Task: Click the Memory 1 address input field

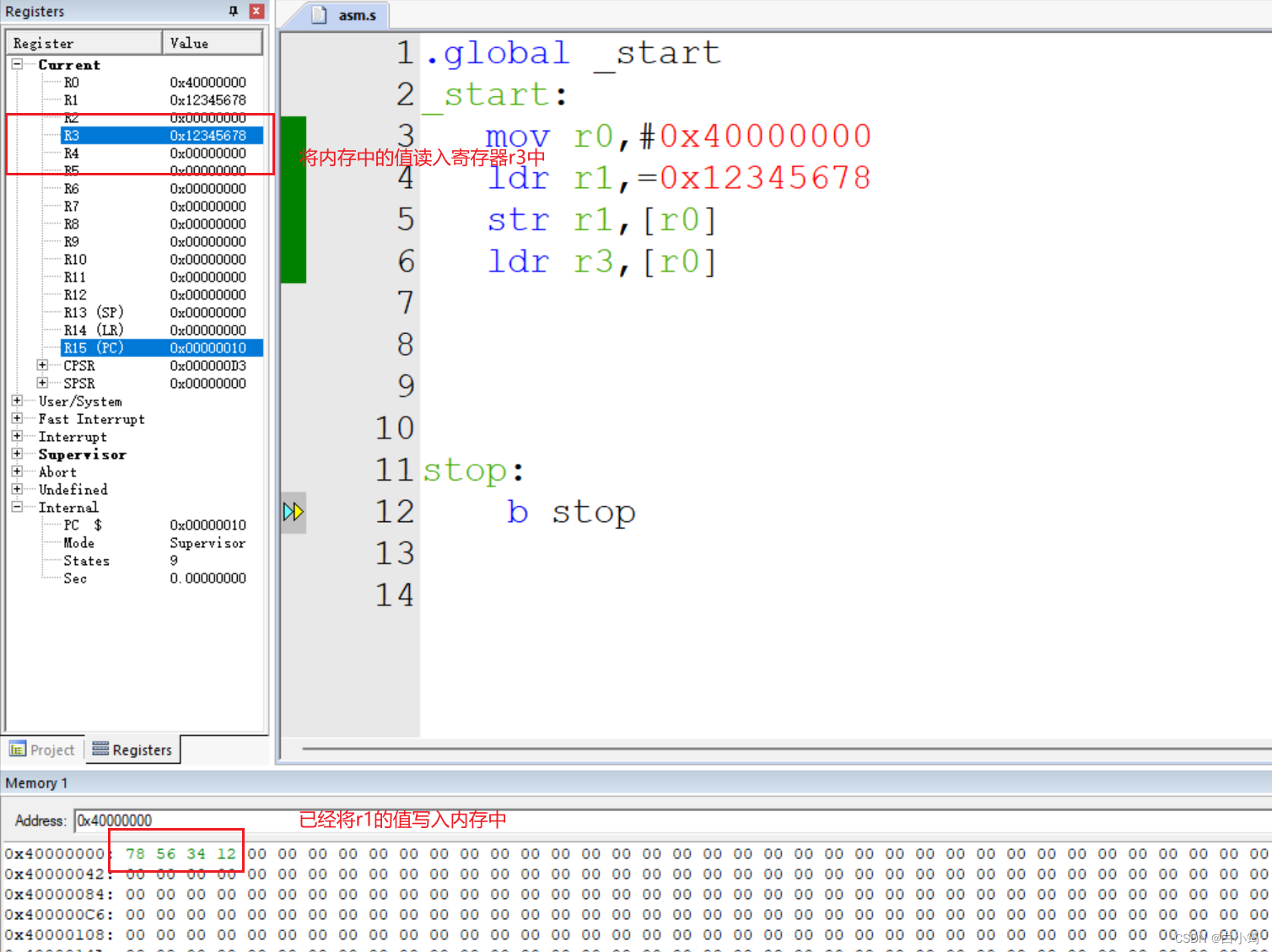Action: [x=672, y=820]
